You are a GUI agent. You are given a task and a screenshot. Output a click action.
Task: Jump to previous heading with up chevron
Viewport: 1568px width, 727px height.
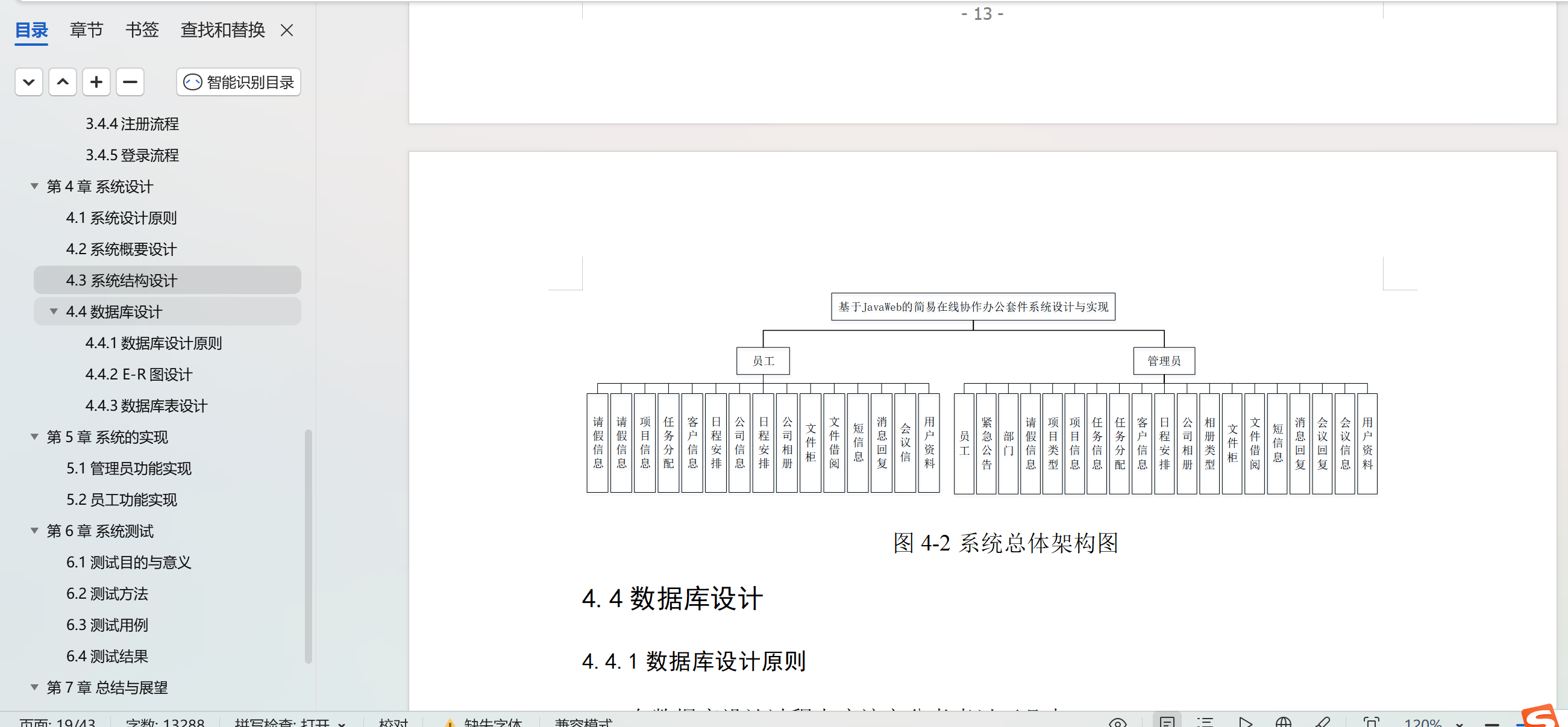[62, 81]
